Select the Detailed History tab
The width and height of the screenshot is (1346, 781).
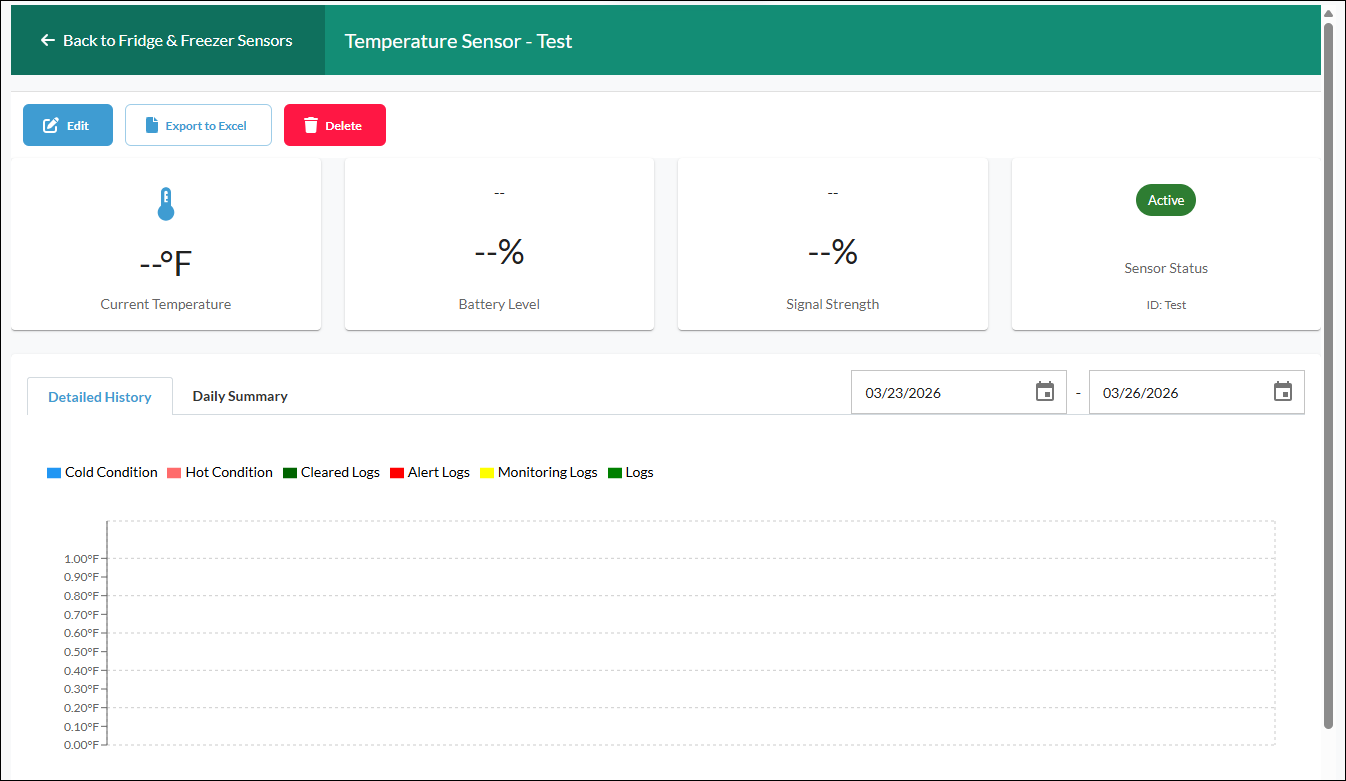[x=100, y=397]
